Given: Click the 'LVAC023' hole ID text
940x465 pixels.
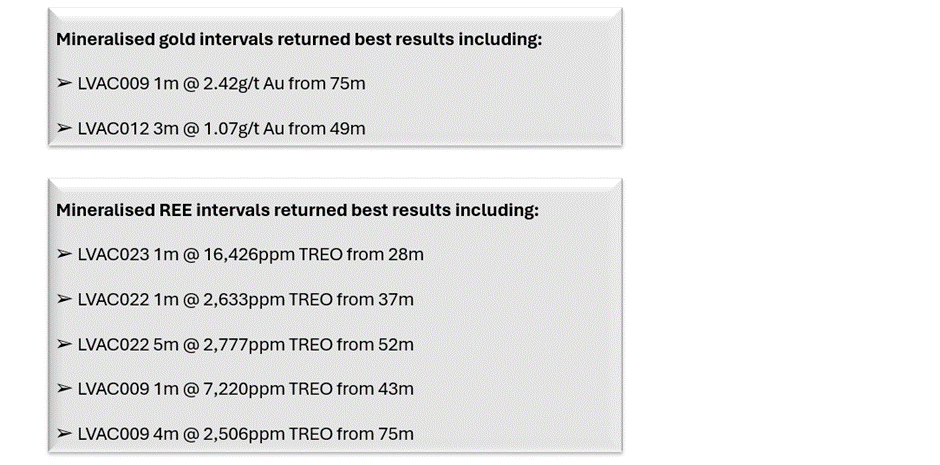Looking at the screenshot, I should [113, 255].
